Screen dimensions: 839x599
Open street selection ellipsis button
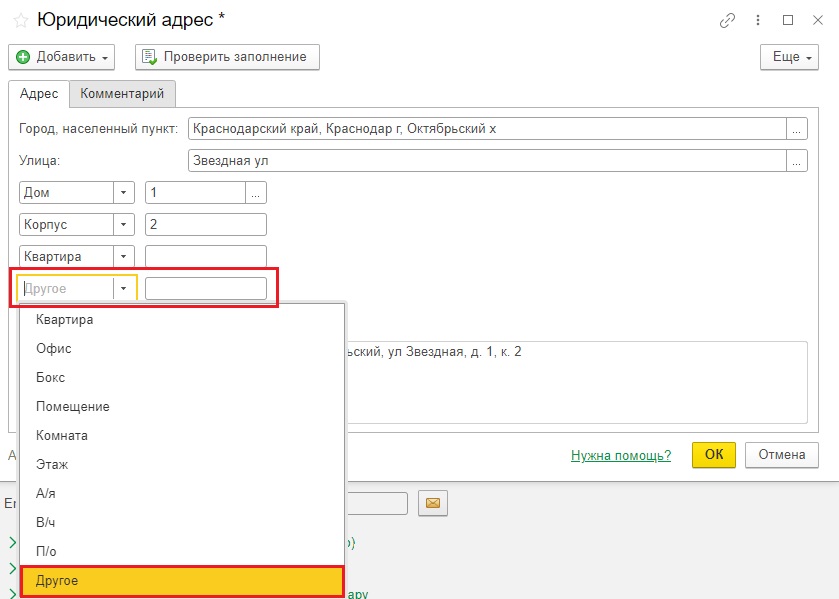(797, 161)
